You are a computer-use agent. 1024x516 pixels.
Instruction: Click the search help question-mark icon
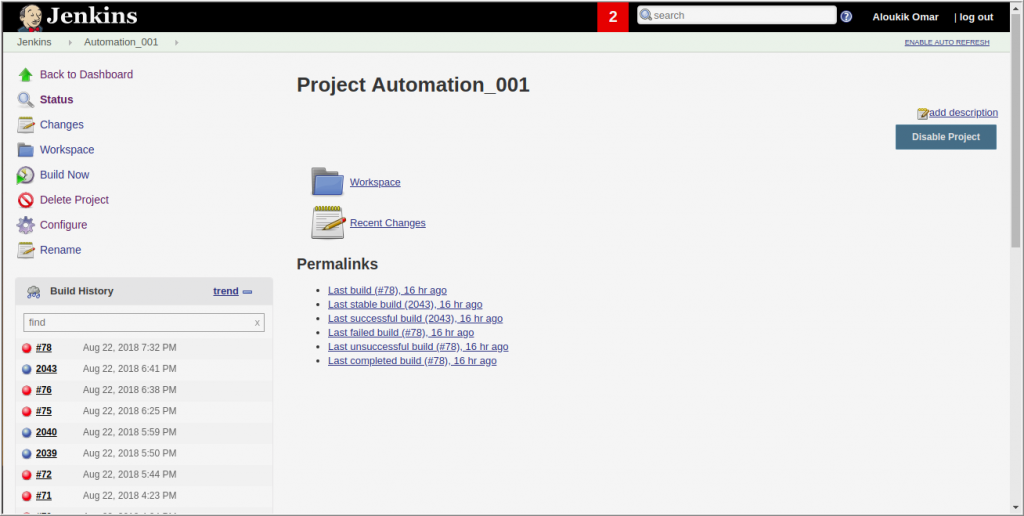[x=846, y=16]
